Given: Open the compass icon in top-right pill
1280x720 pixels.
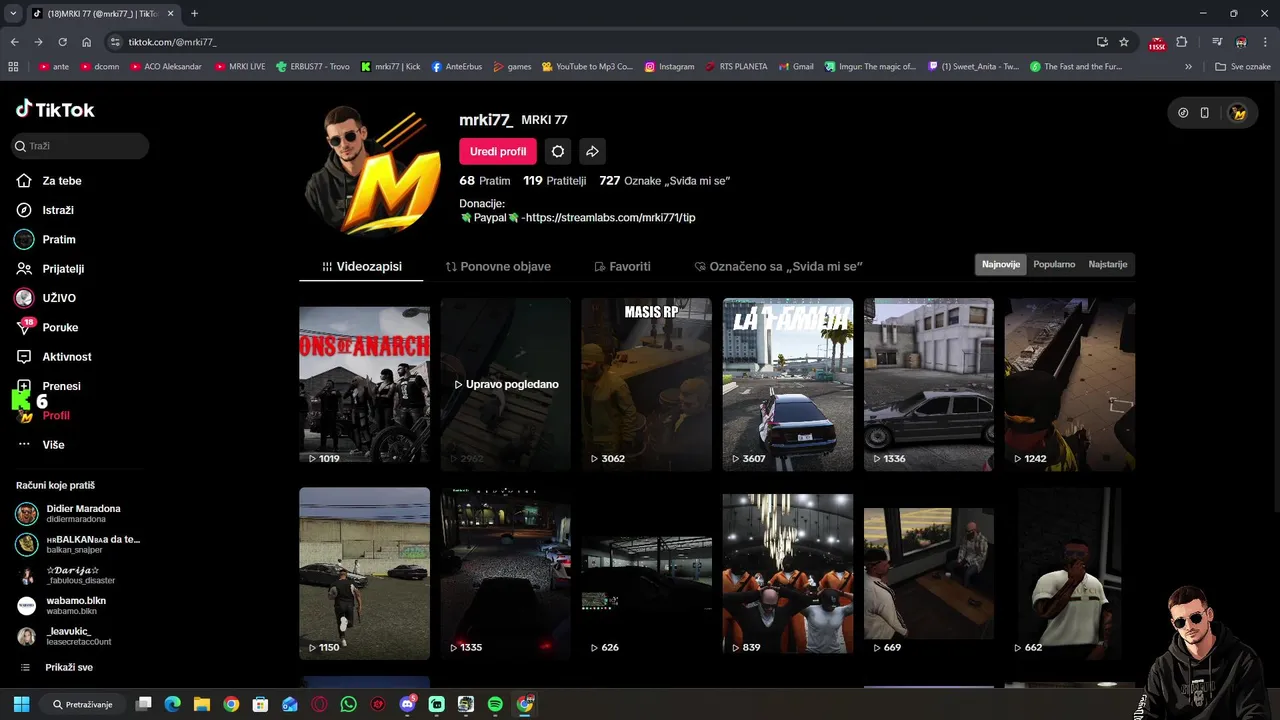Looking at the screenshot, I should coord(1183,113).
